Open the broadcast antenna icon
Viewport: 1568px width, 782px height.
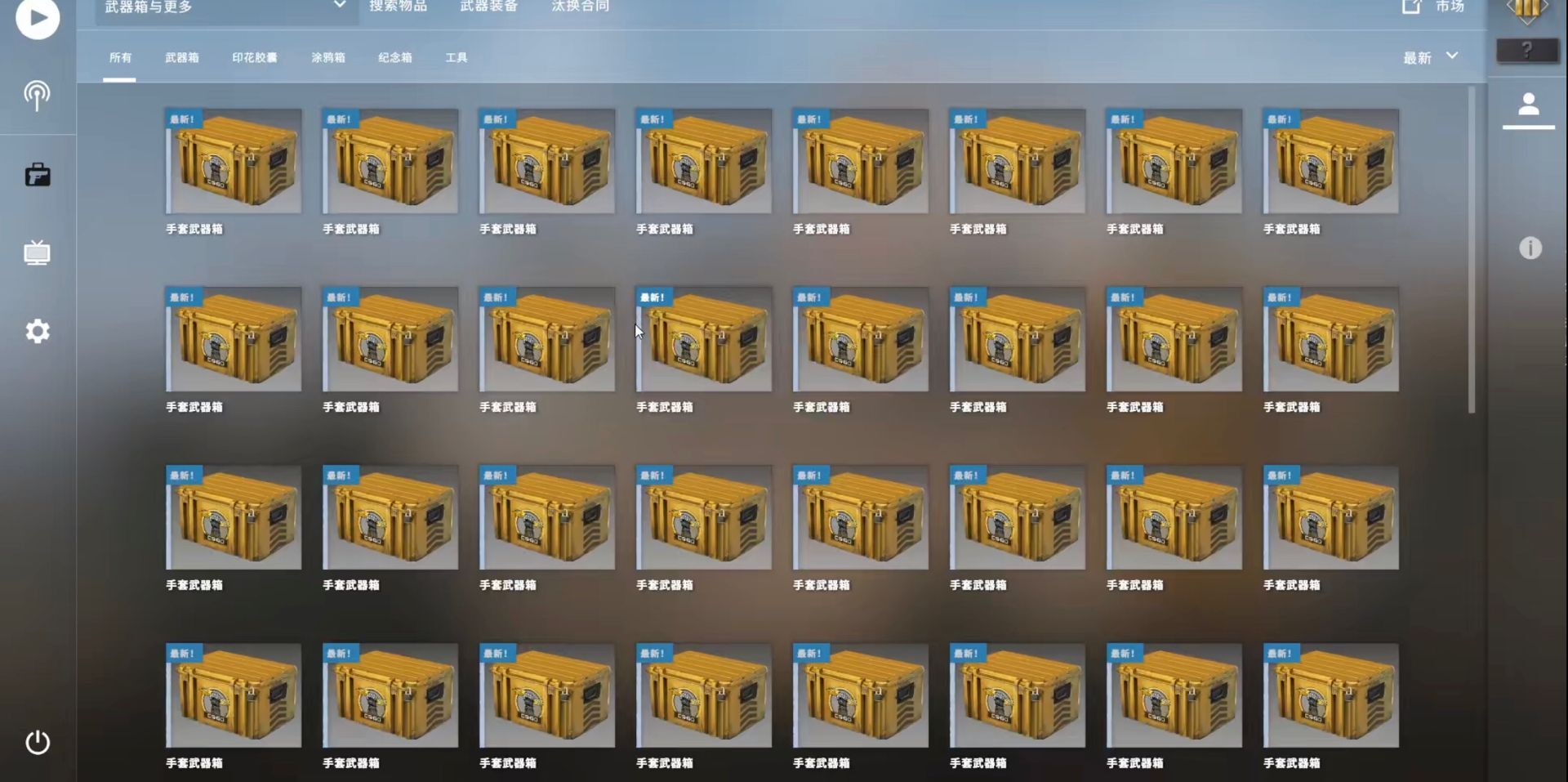pyautogui.click(x=37, y=96)
